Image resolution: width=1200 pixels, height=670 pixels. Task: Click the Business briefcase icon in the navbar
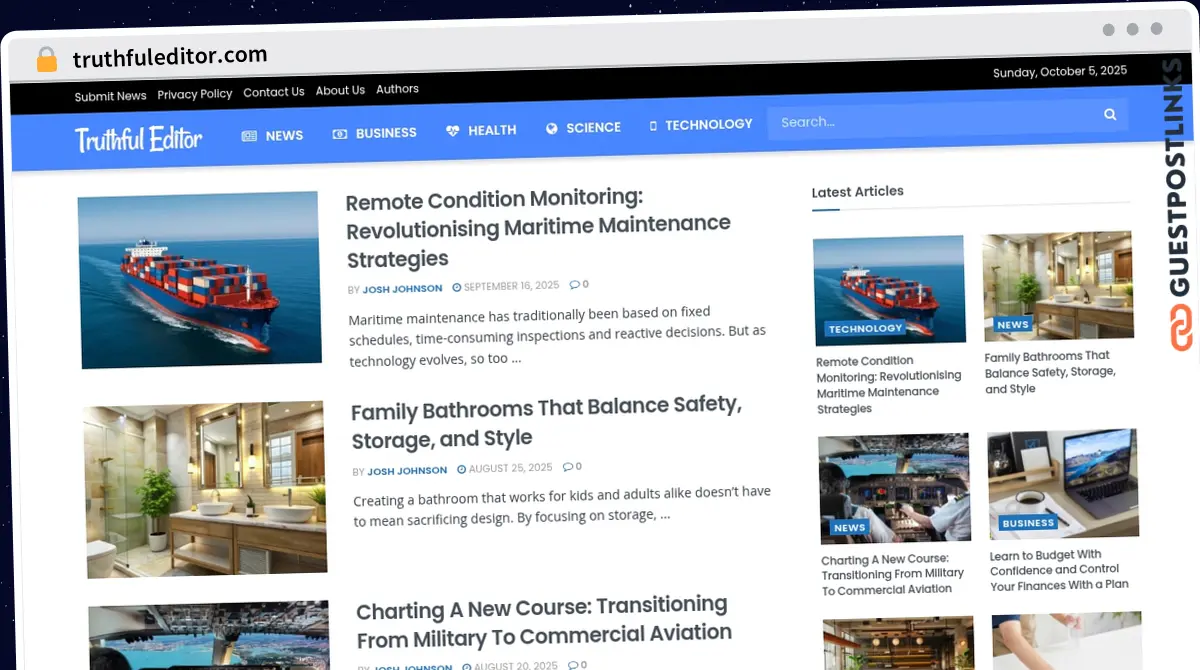339,132
